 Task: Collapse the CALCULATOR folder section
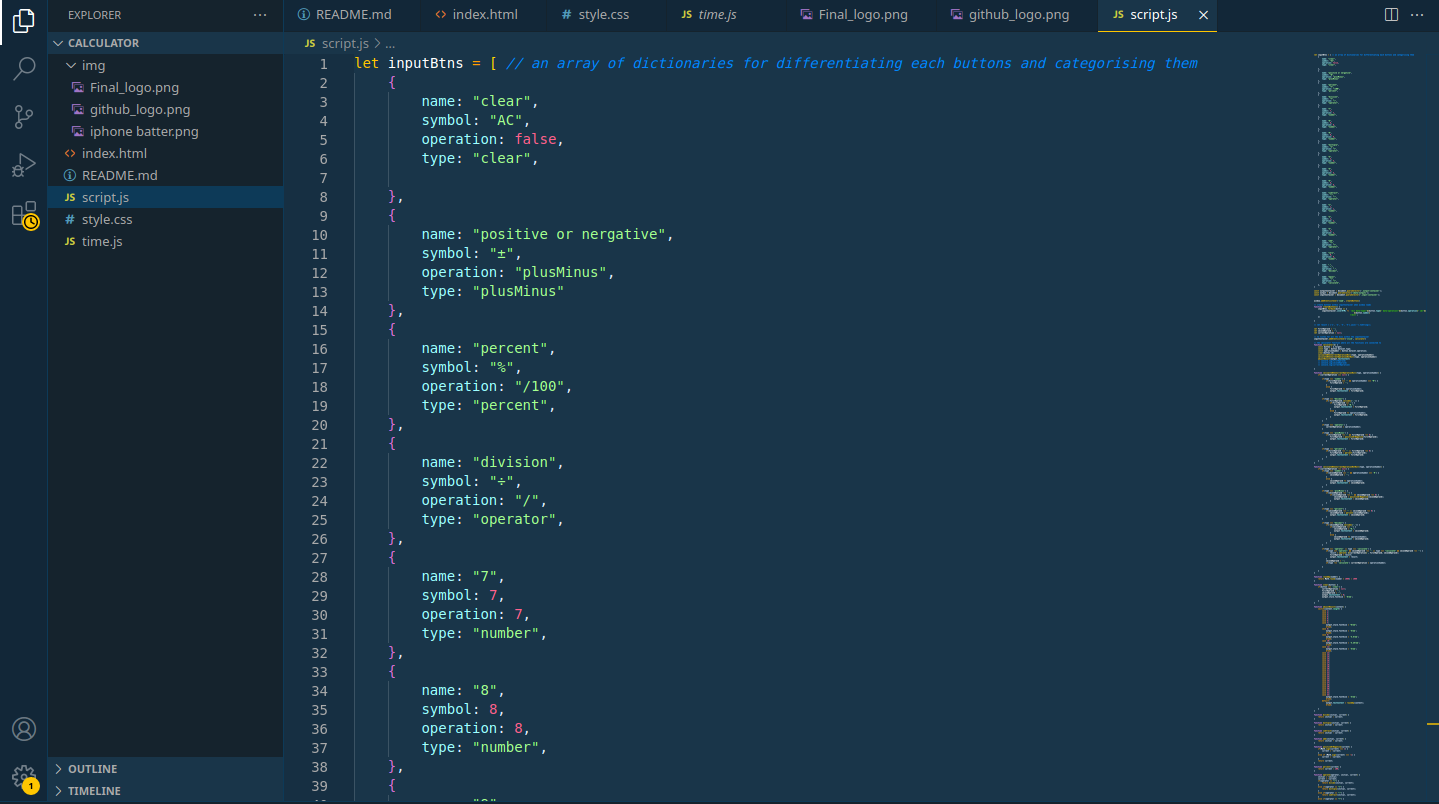point(165,43)
